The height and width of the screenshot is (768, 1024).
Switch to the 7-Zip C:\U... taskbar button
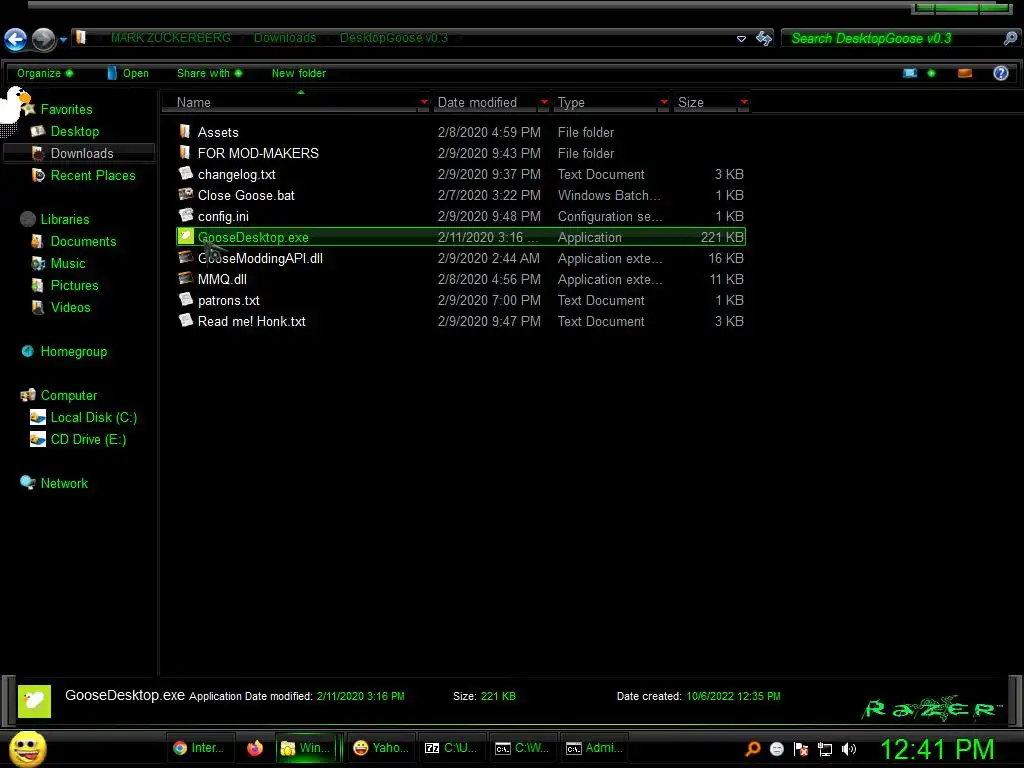(x=451, y=748)
